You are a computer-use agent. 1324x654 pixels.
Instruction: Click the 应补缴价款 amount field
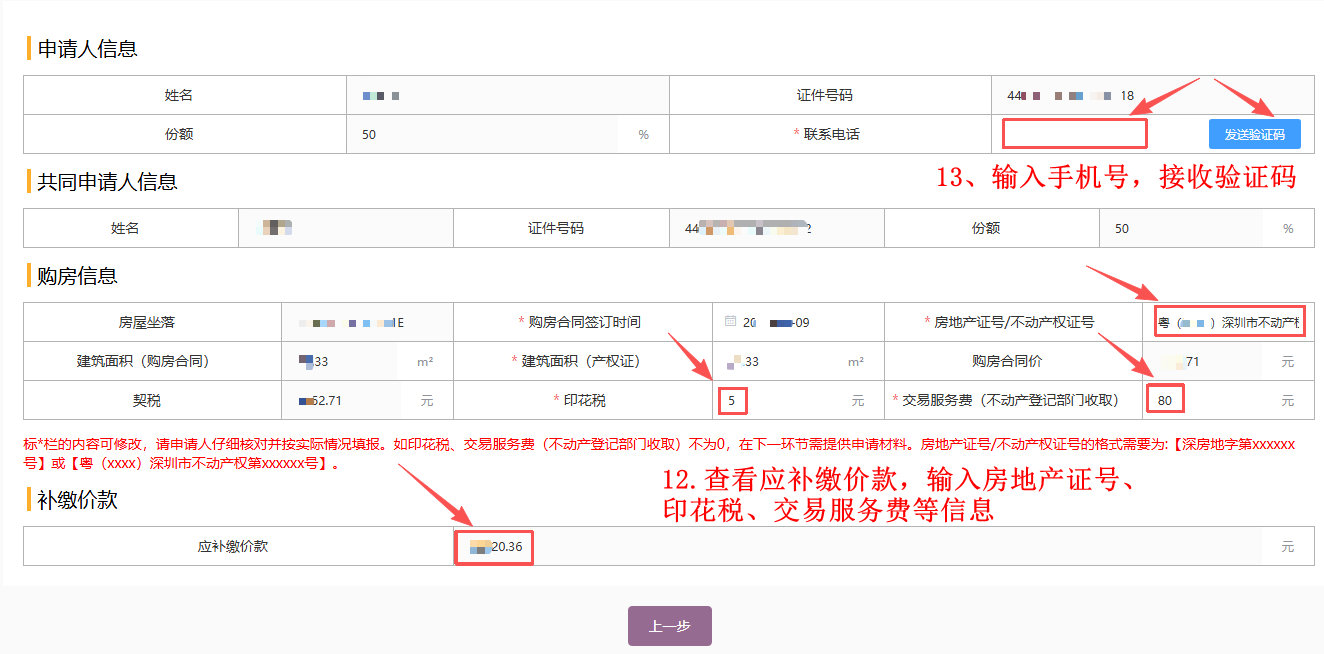pyautogui.click(x=700, y=547)
